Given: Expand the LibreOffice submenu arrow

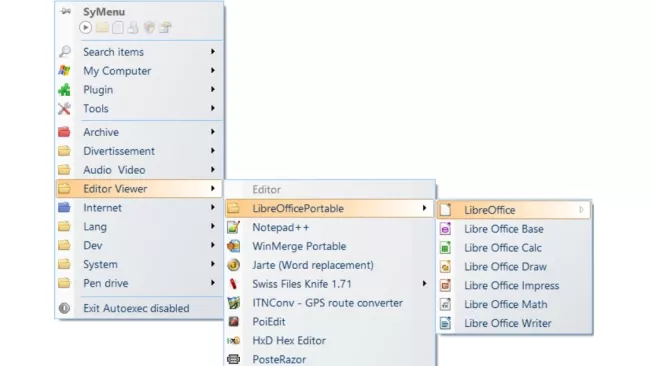Looking at the screenshot, I should click(x=582, y=210).
